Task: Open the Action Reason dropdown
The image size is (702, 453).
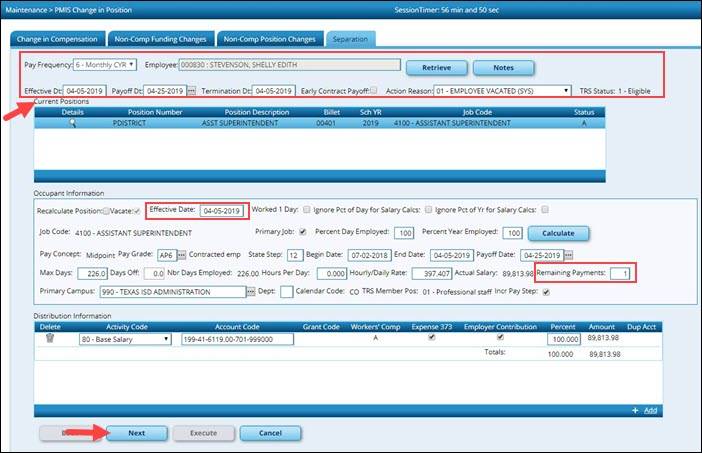Action: [495, 90]
